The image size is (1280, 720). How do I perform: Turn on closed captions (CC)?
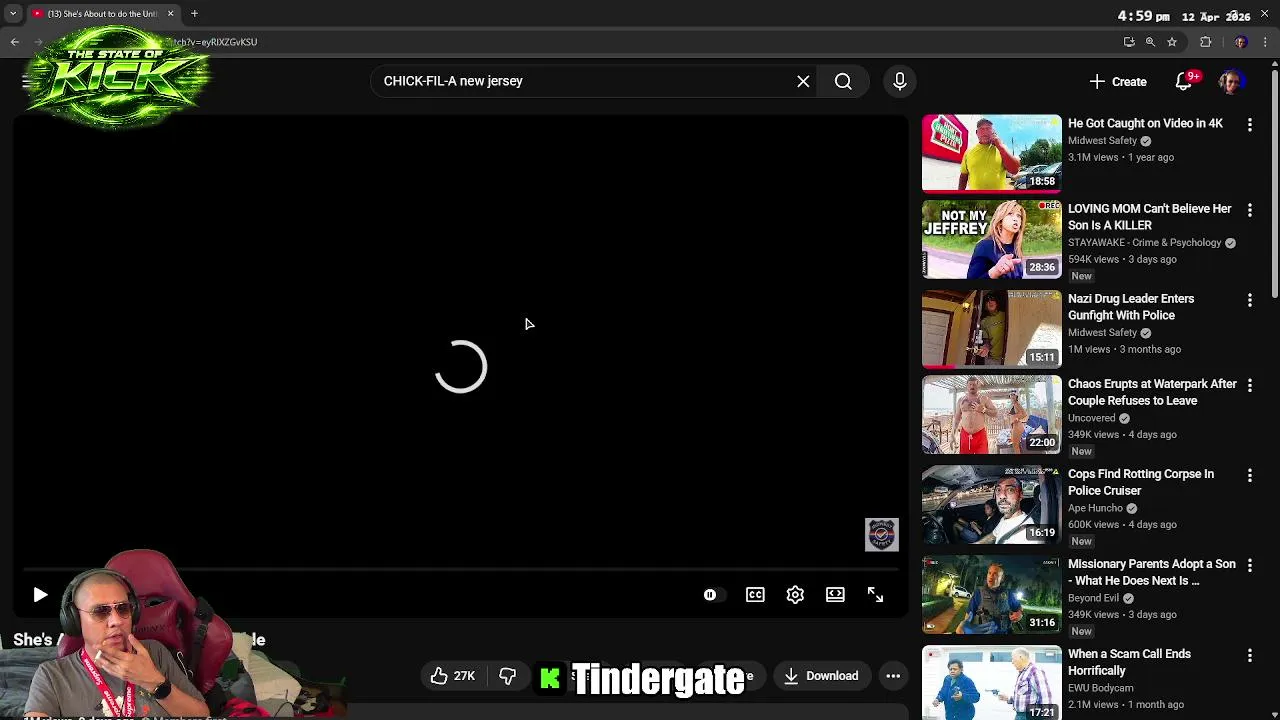[755, 595]
